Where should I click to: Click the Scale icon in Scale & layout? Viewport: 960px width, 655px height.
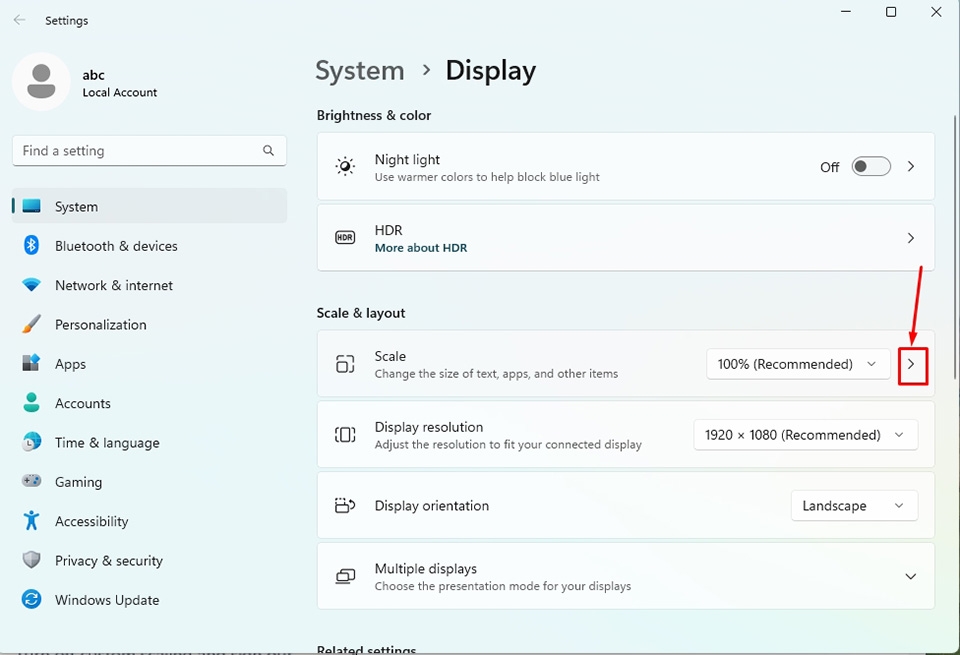[345, 364]
